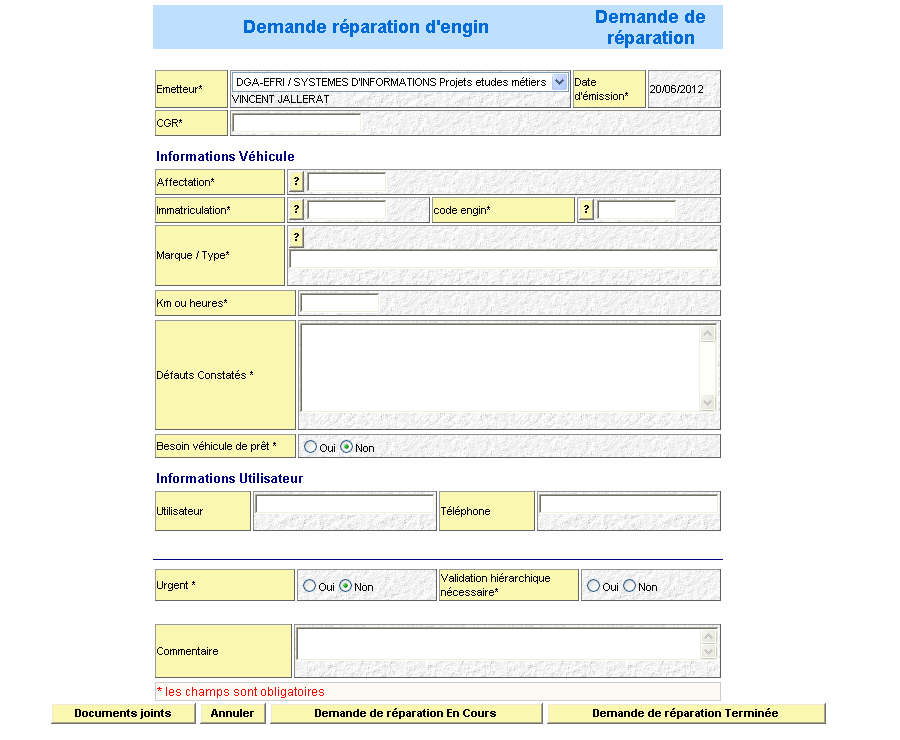Click the Informations Utilisateur section heading
The image size is (900, 740).
230,478
